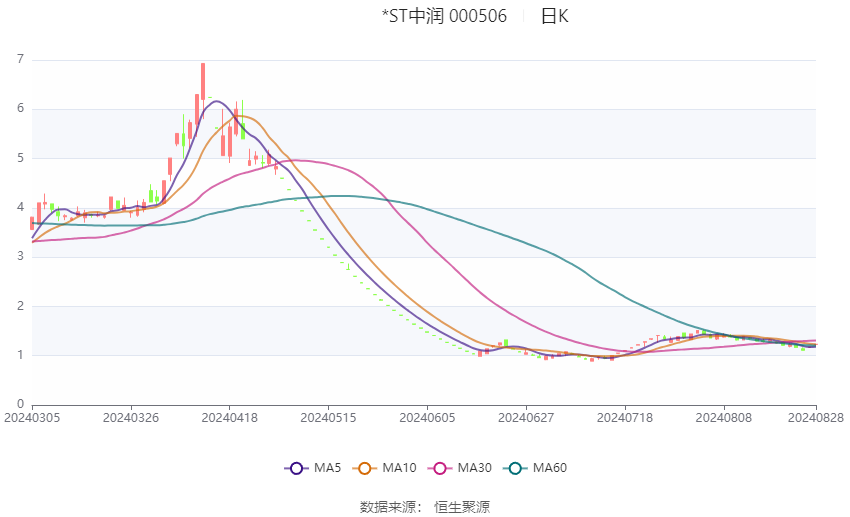The width and height of the screenshot is (850, 517).
Task: Click the 20240718 x-axis date label
Action: click(624, 418)
